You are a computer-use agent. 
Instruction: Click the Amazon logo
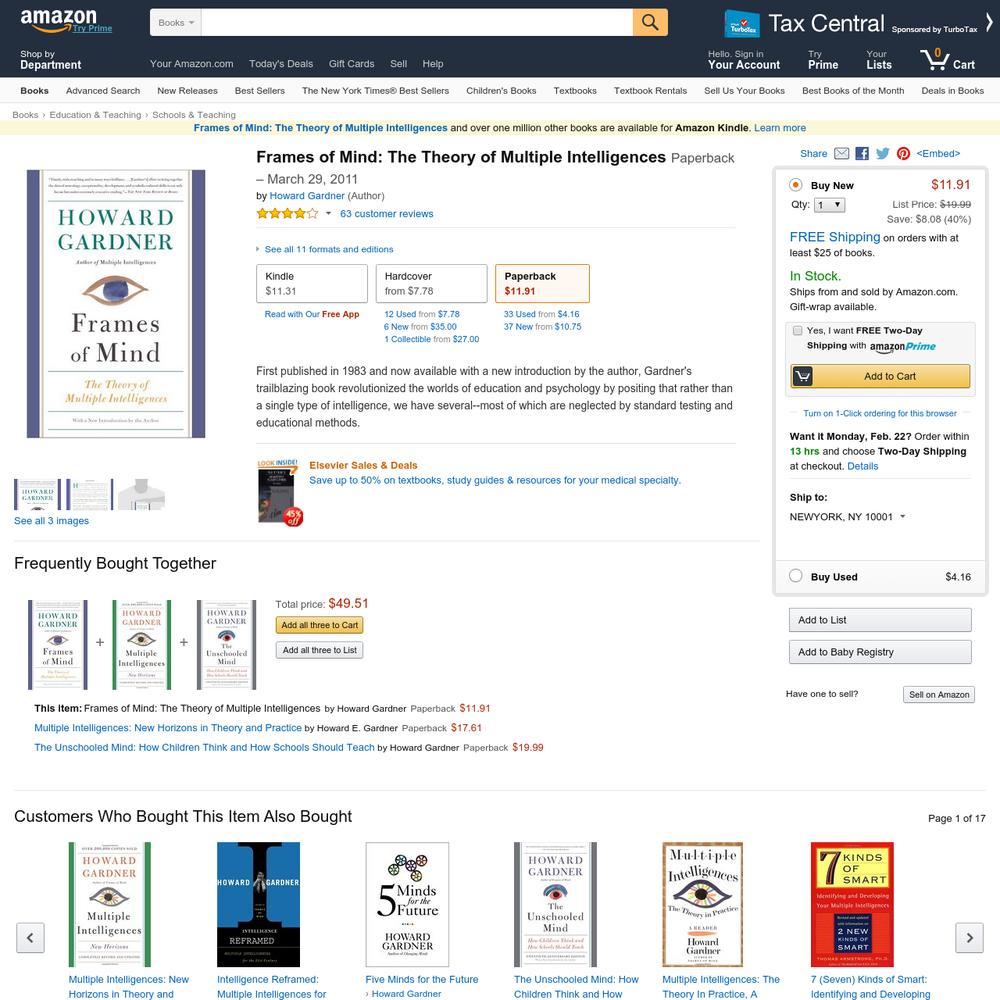tap(59, 20)
